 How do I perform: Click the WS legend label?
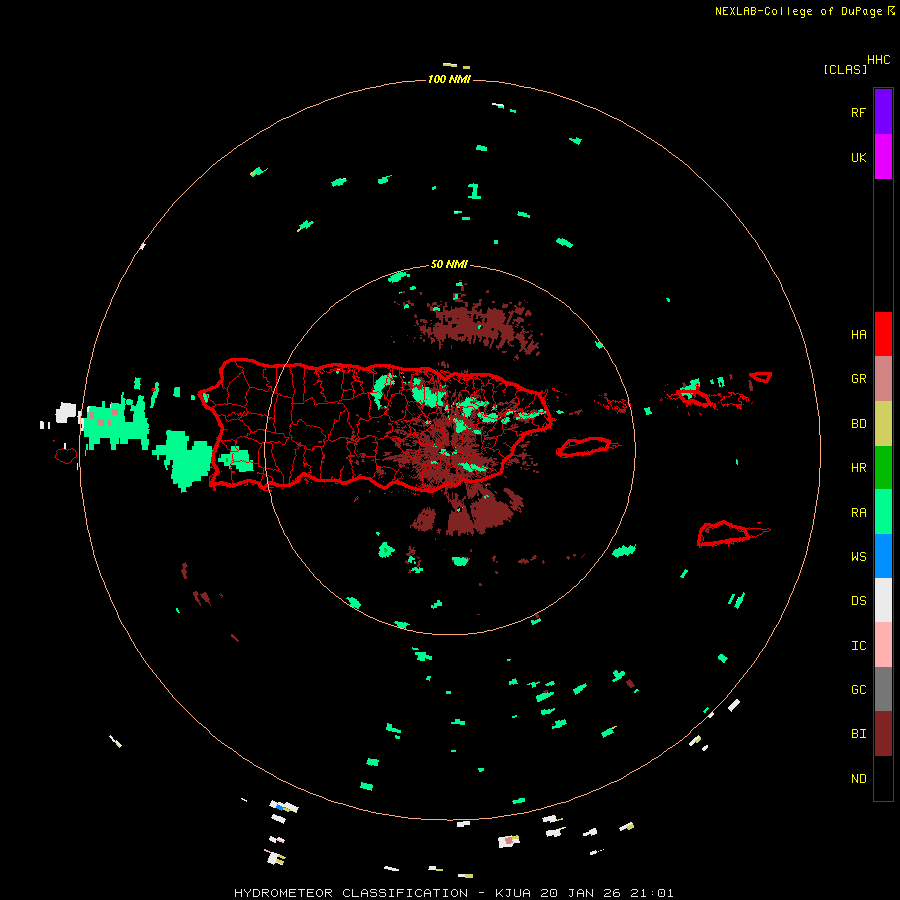click(858, 557)
